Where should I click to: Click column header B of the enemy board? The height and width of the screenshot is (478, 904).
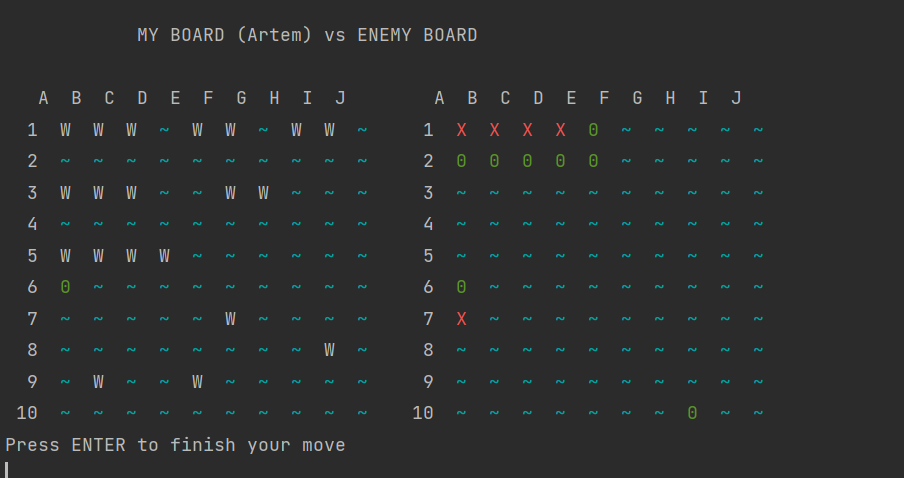[x=472, y=98]
